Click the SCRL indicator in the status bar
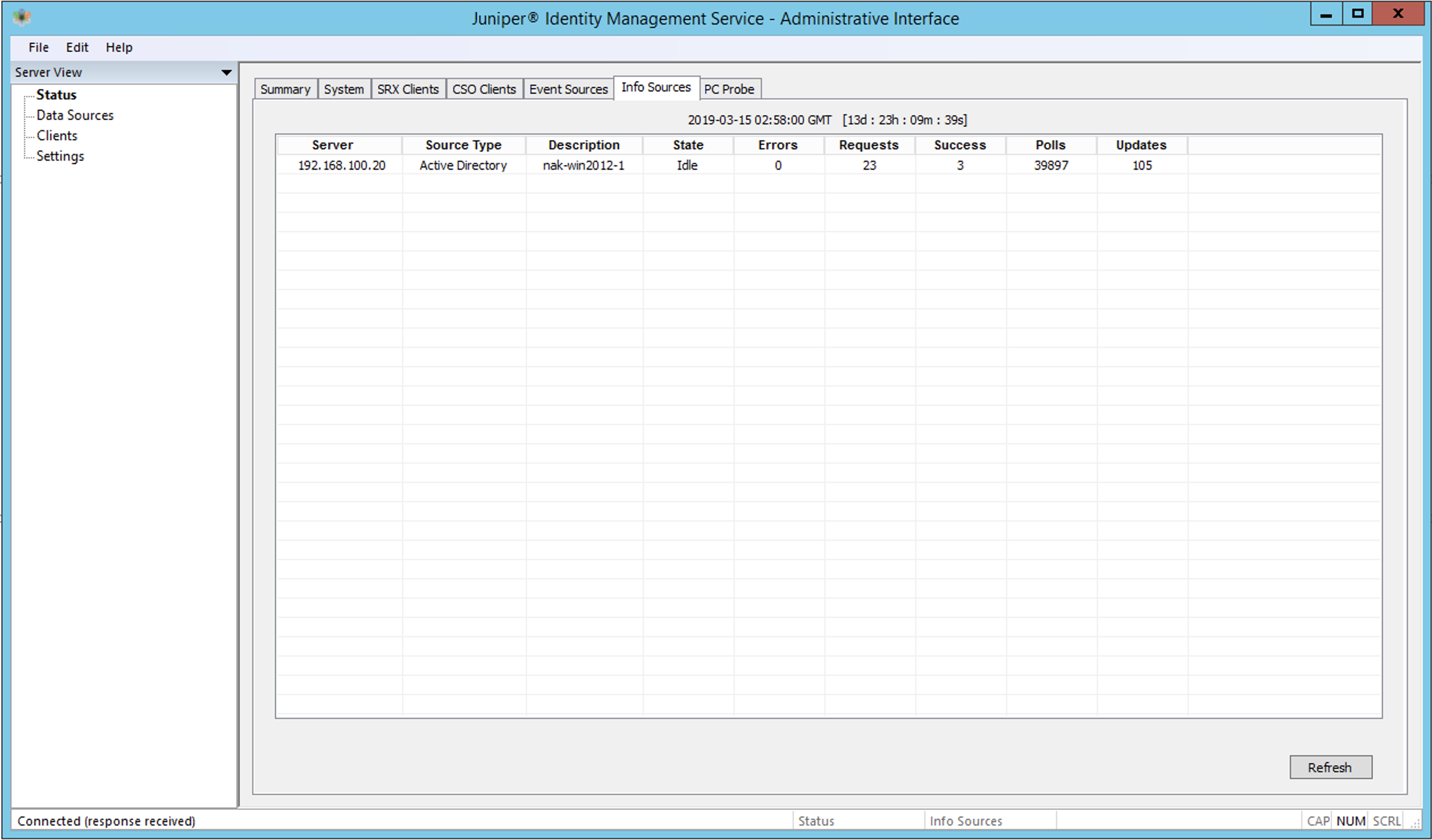1432x840 pixels. click(1387, 821)
